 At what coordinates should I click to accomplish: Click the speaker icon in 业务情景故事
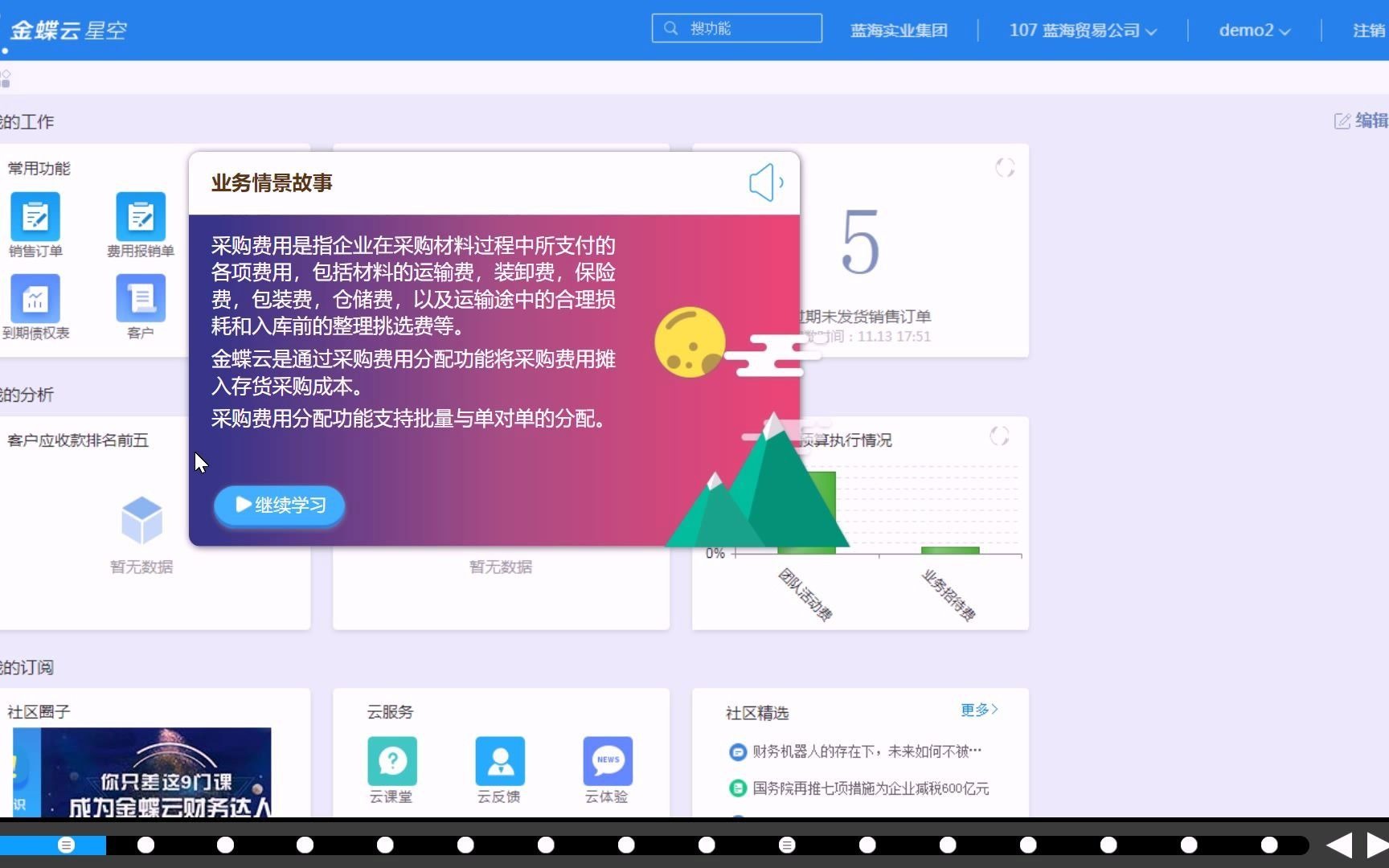[766, 182]
